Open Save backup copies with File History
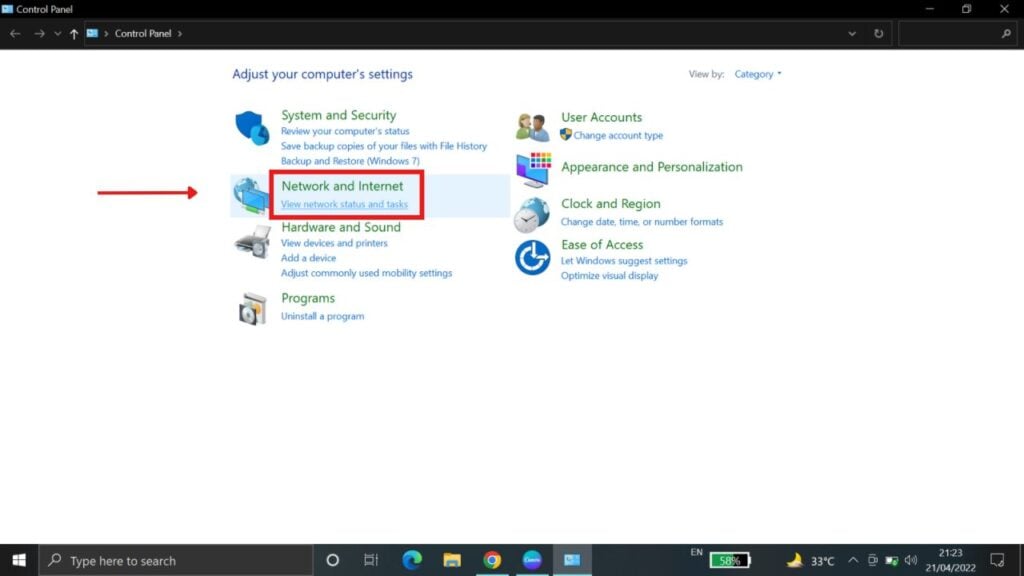The width and height of the screenshot is (1024, 576). (x=384, y=146)
